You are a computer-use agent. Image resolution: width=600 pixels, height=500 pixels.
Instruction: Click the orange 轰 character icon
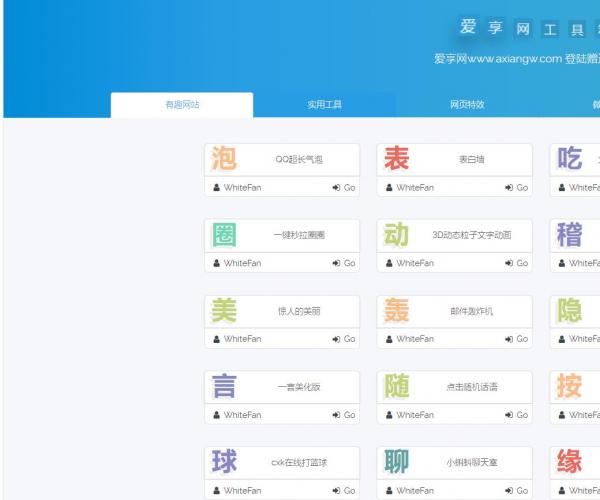(x=397, y=310)
